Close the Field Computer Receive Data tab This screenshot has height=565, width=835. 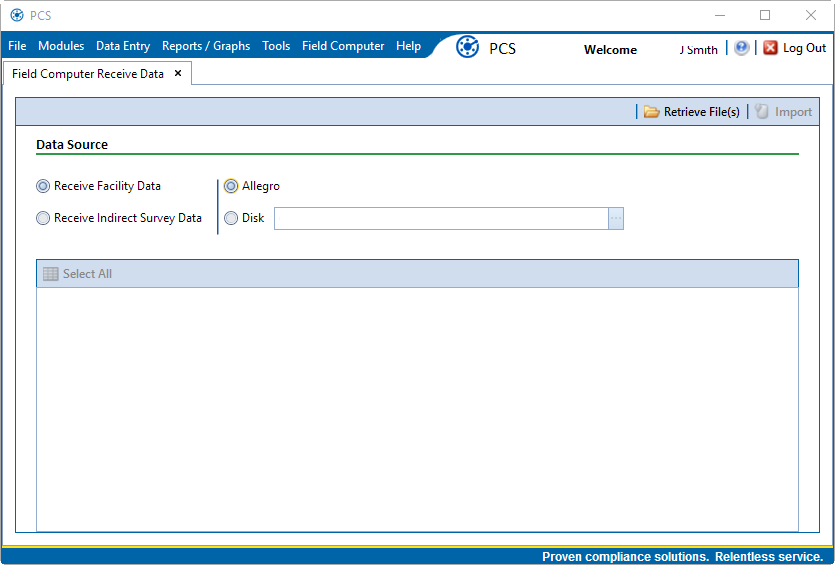(178, 73)
